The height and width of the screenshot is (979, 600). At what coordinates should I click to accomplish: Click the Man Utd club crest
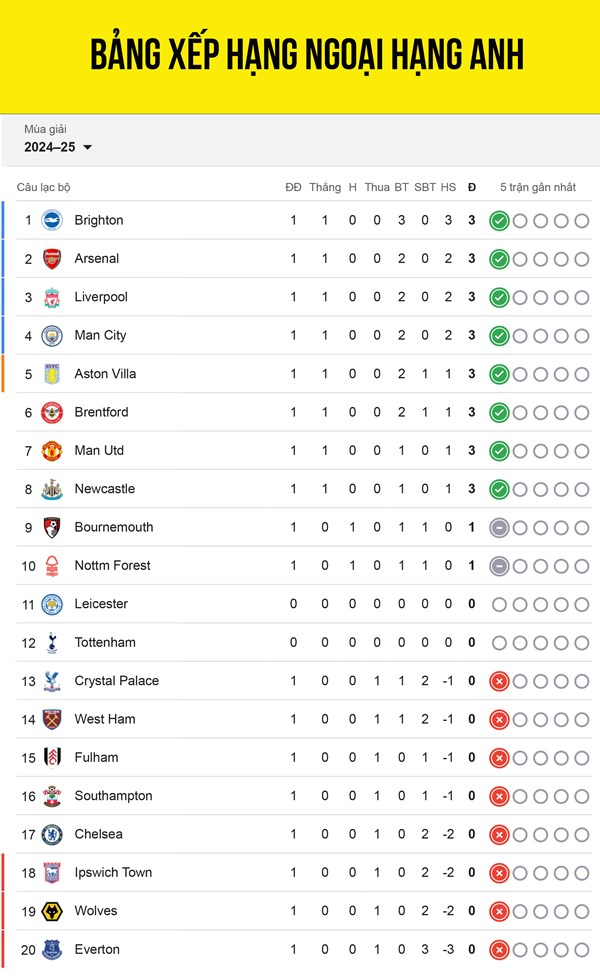[52, 451]
